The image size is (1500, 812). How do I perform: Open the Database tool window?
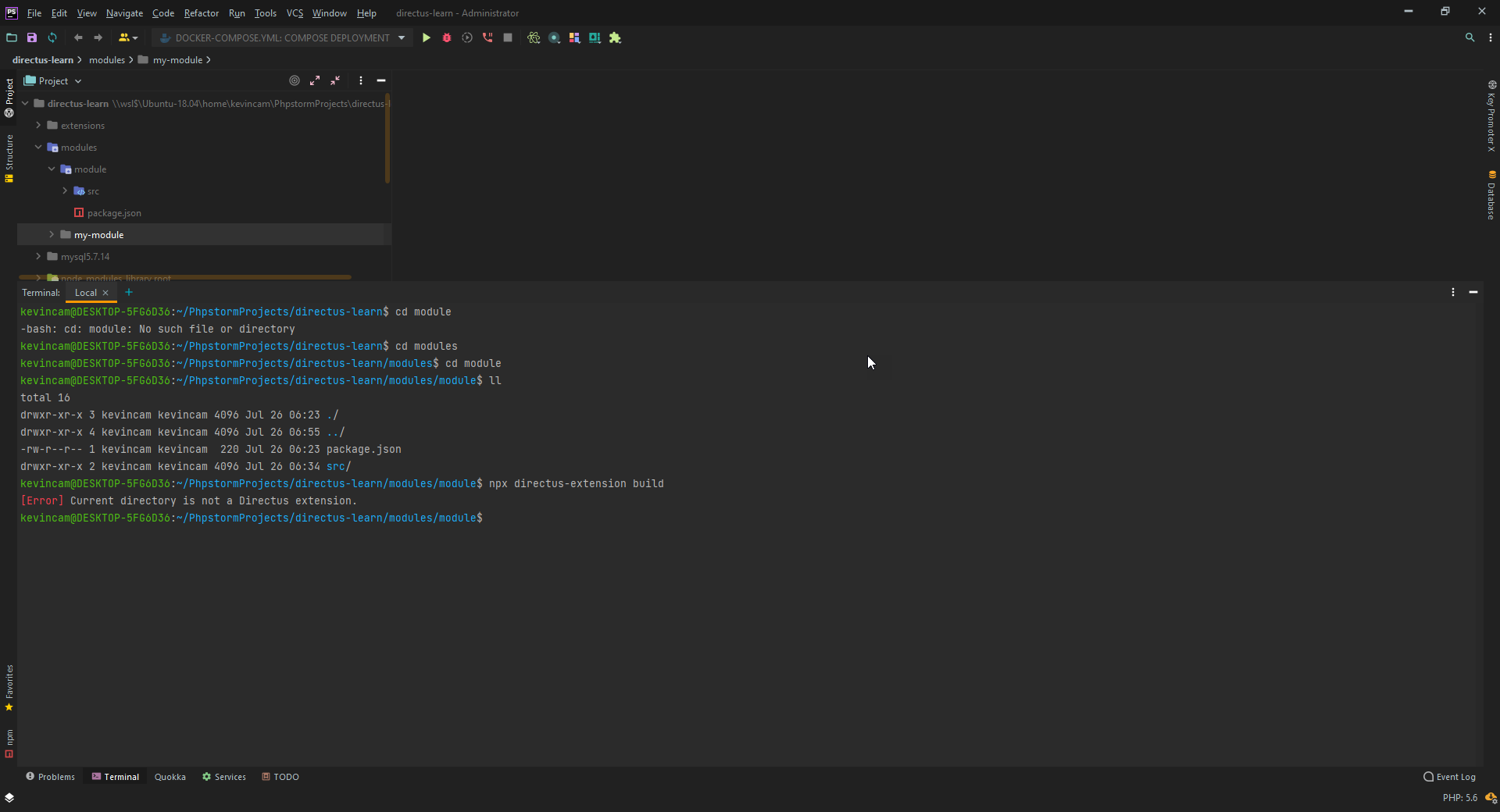(x=1492, y=195)
